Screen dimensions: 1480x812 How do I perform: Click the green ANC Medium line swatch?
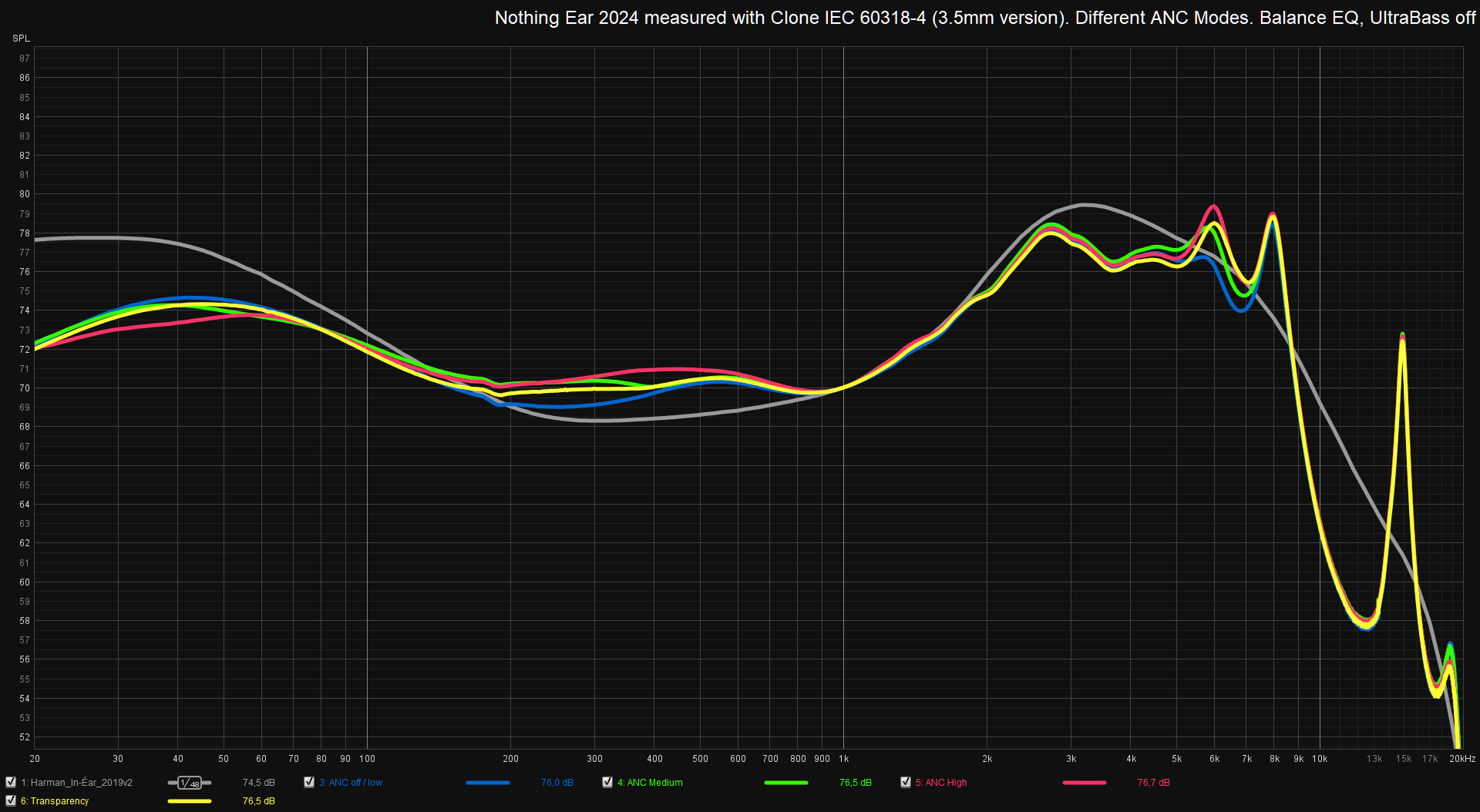(x=786, y=783)
